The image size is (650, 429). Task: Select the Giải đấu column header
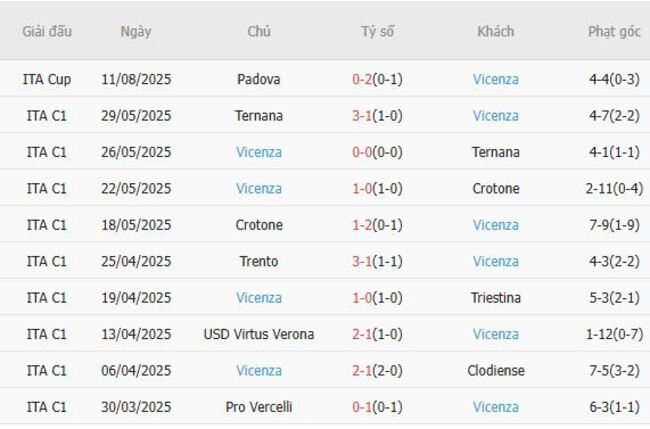[x=47, y=31]
